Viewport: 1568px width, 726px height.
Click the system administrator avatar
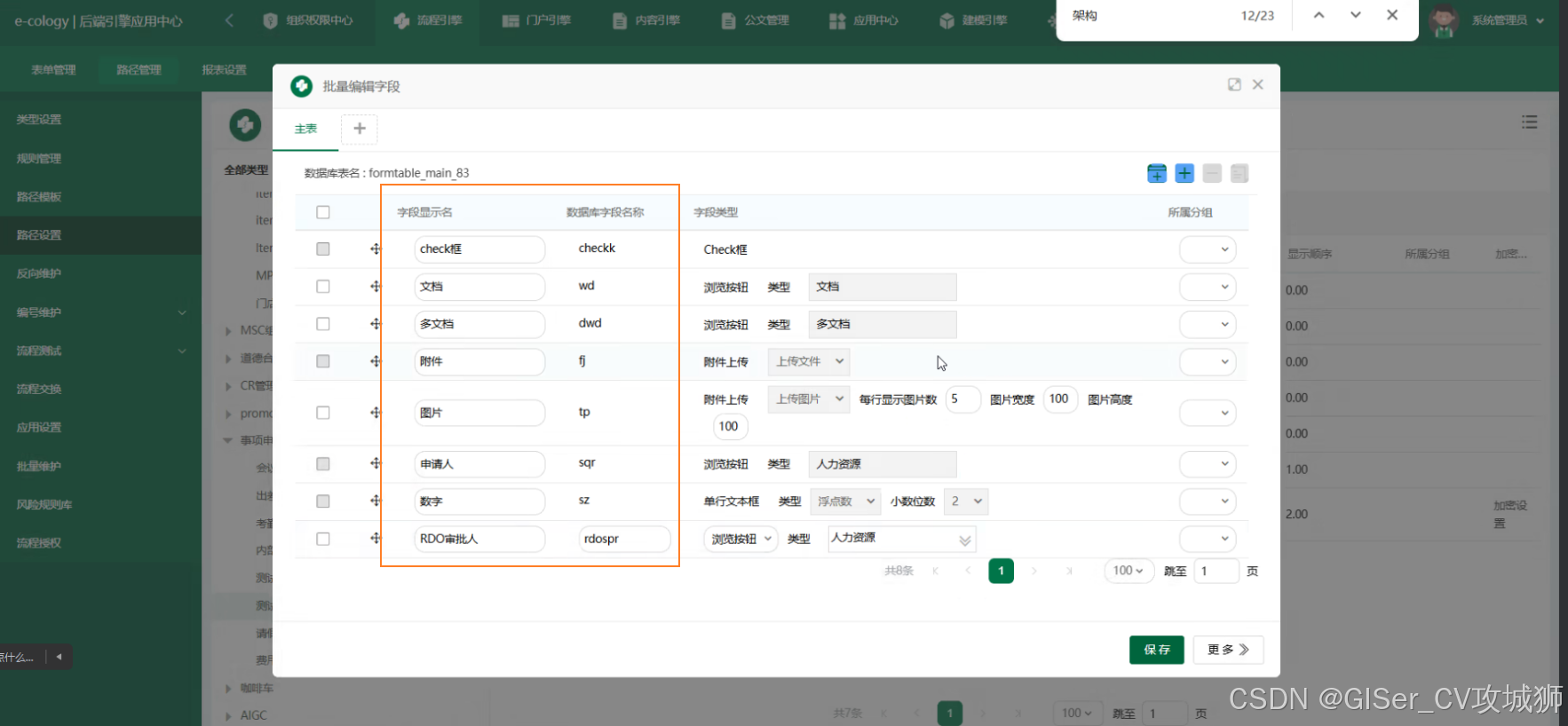pos(1444,20)
